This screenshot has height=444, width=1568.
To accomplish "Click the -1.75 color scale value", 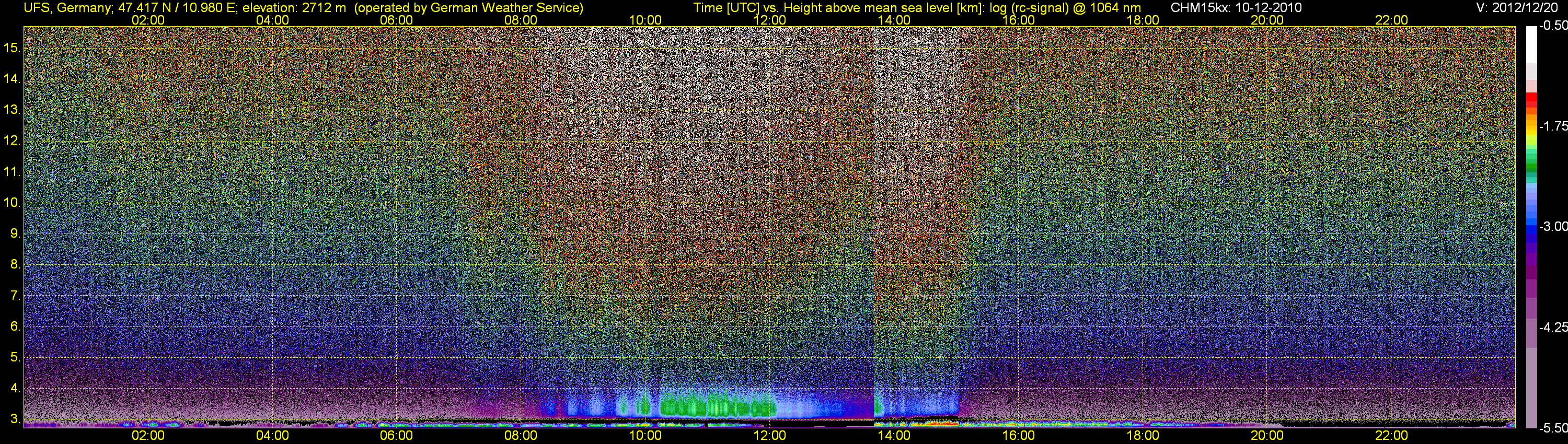I will coord(1553,126).
